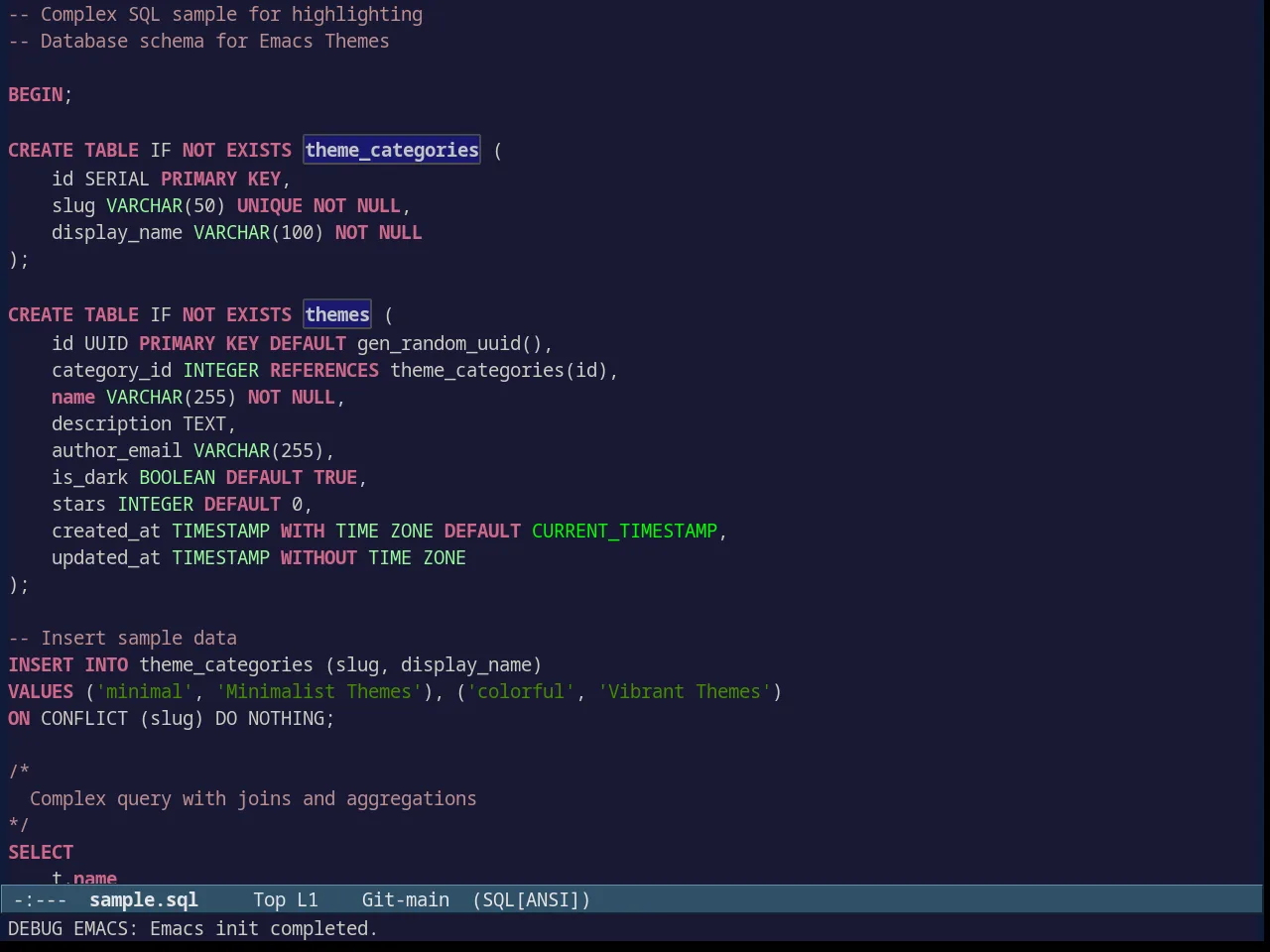Click BOOLEAN type on is_dark line
Image resolution: width=1270 pixels, height=952 pixels.
click(177, 477)
